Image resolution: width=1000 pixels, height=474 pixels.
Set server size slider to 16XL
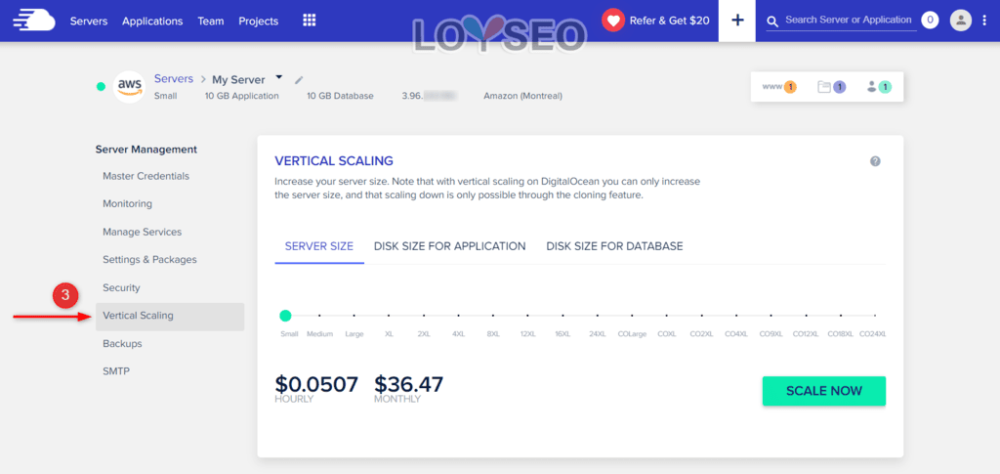coord(562,316)
